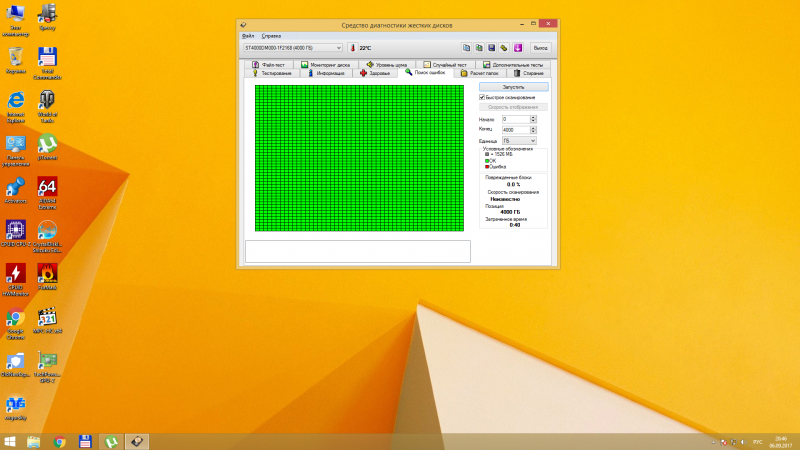Click the system tray clock

point(781,442)
